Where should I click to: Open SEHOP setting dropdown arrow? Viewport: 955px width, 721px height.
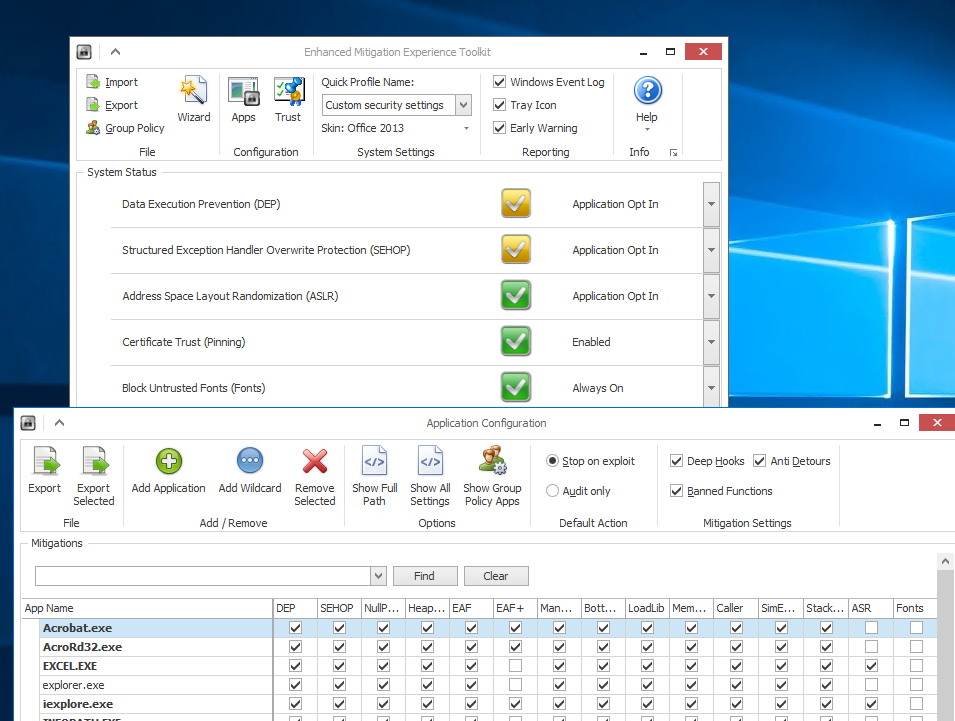pyautogui.click(x=711, y=250)
